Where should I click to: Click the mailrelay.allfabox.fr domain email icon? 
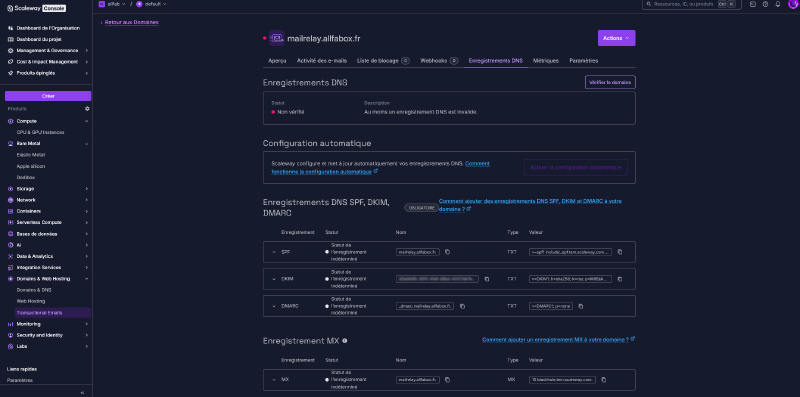tap(277, 38)
